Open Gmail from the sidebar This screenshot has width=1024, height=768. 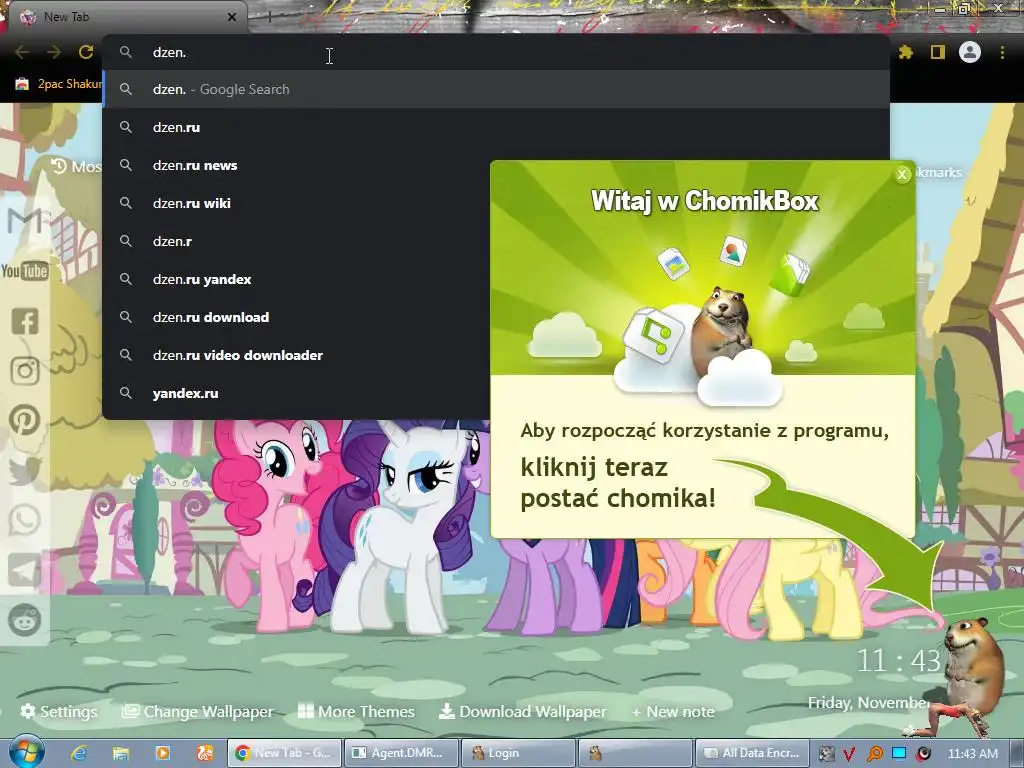click(x=25, y=221)
